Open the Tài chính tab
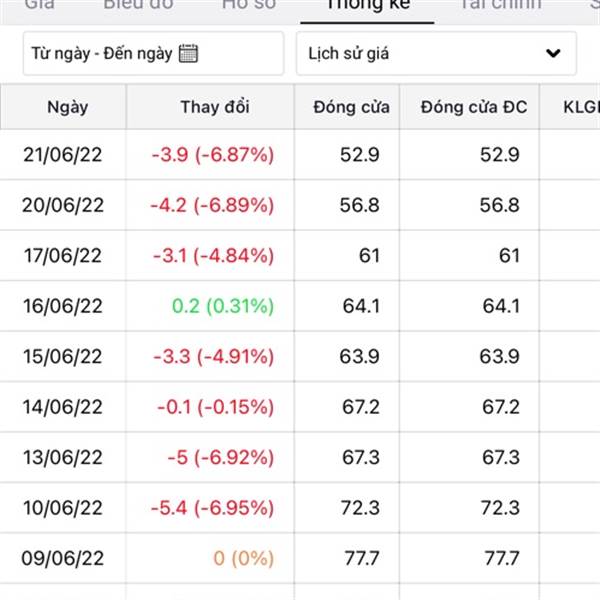Viewport: 600px width, 600px height. [501, 5]
